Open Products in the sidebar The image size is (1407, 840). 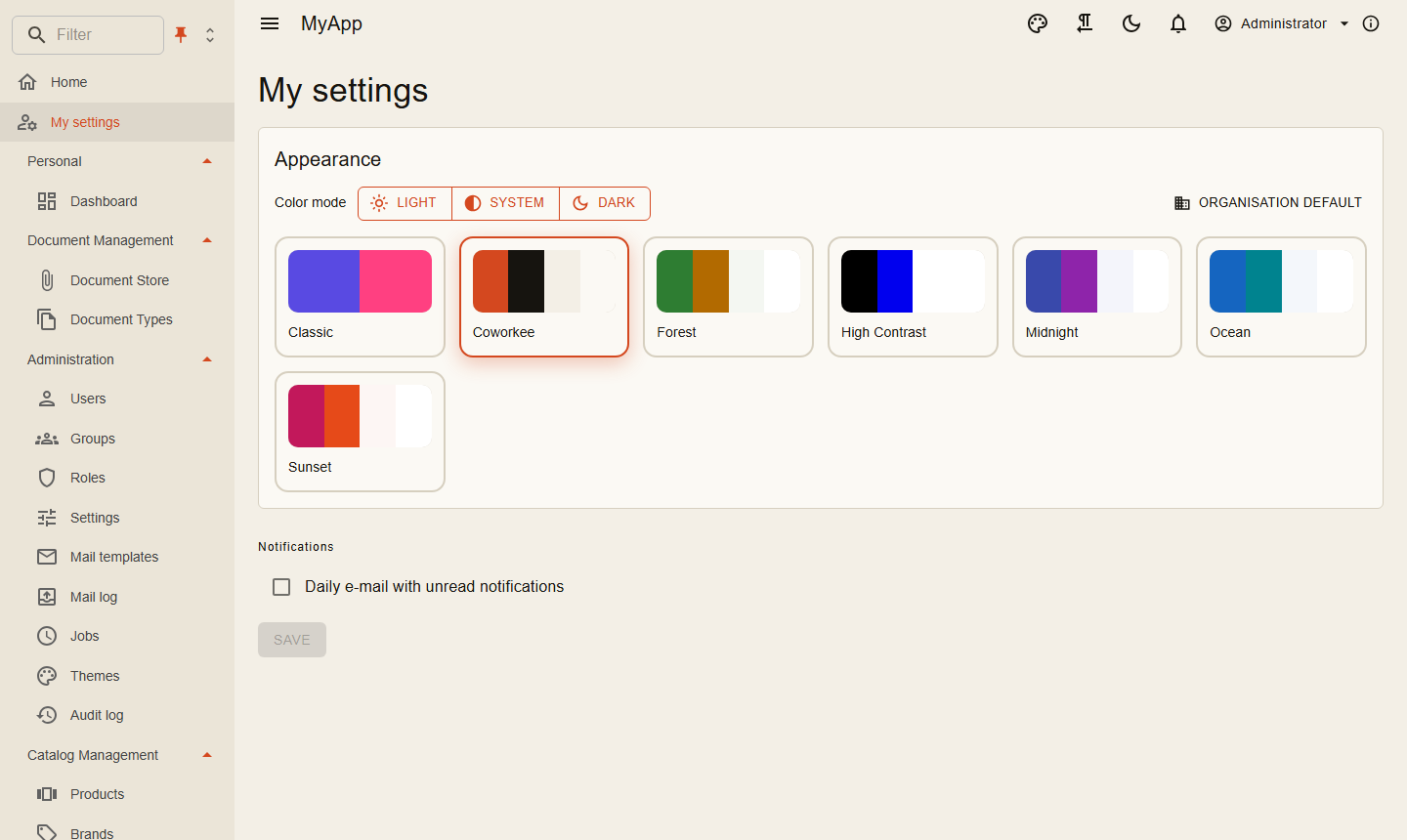(117, 794)
